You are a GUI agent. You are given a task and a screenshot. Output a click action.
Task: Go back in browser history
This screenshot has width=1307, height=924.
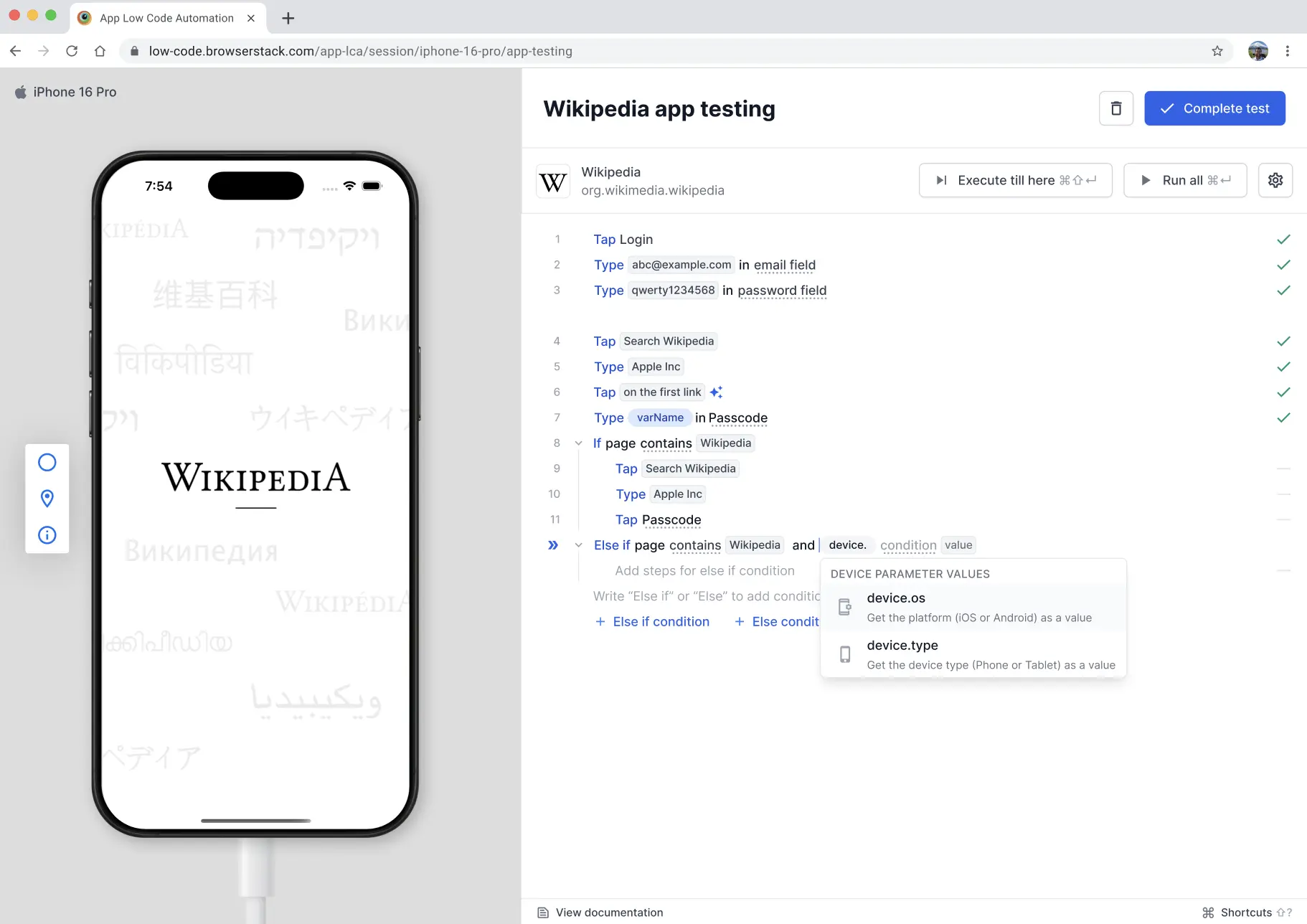coord(16,51)
